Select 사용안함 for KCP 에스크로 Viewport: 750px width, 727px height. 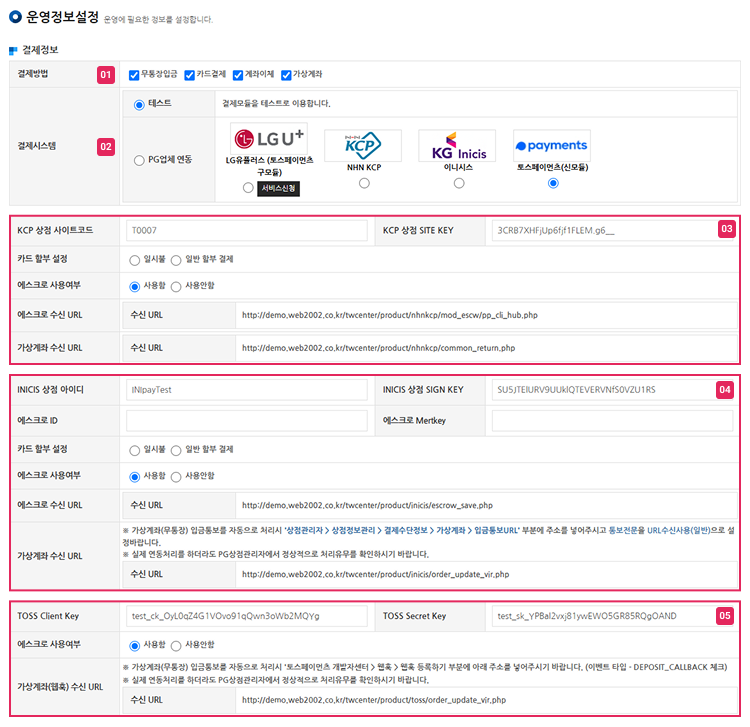pyautogui.click(x=176, y=286)
